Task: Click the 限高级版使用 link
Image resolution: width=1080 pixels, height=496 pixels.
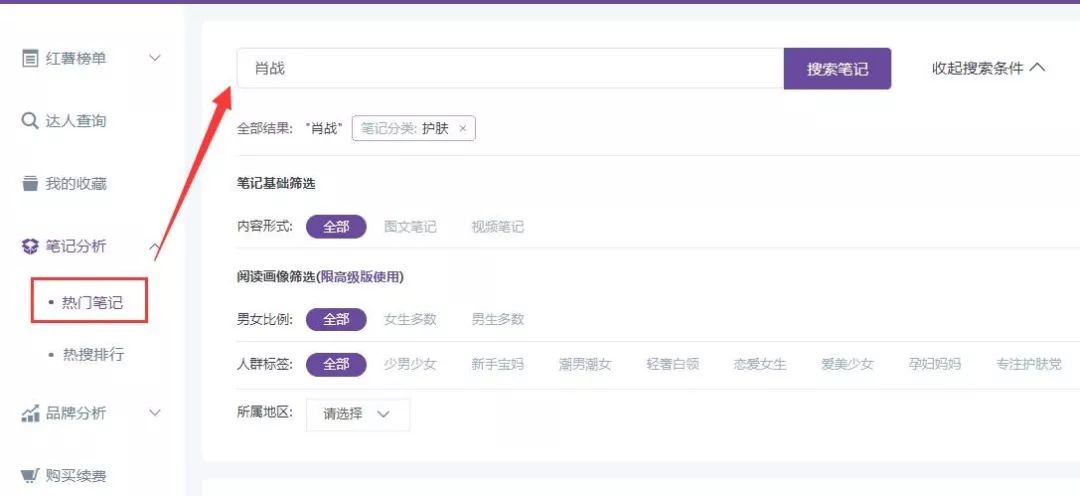Action: pyautogui.click(x=360, y=277)
